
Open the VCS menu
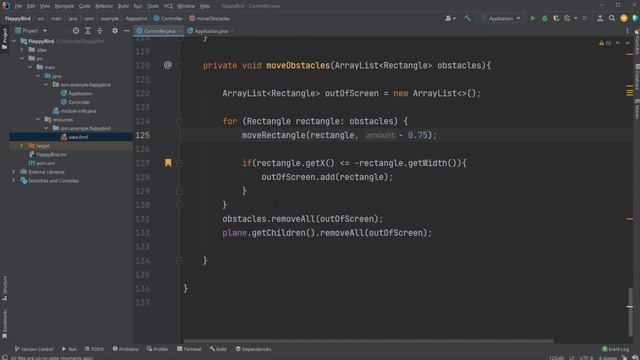pyautogui.click(x=168, y=6)
